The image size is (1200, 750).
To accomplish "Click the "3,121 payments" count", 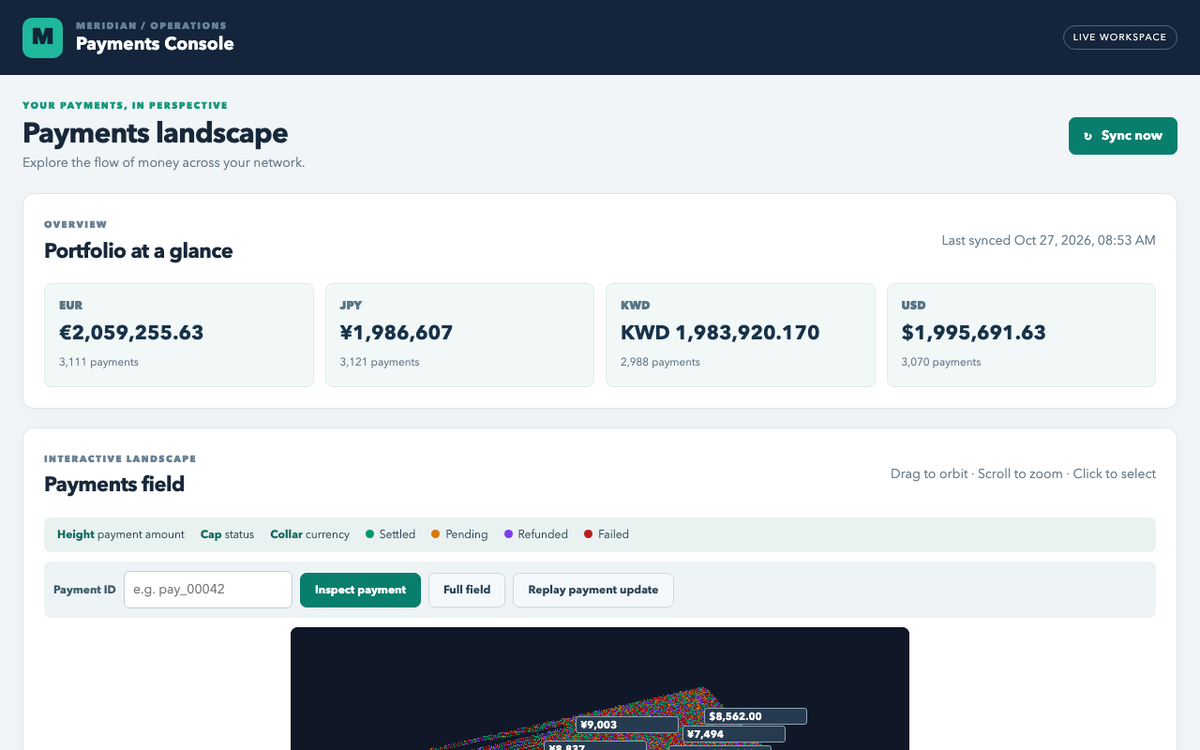I will (x=380, y=362).
